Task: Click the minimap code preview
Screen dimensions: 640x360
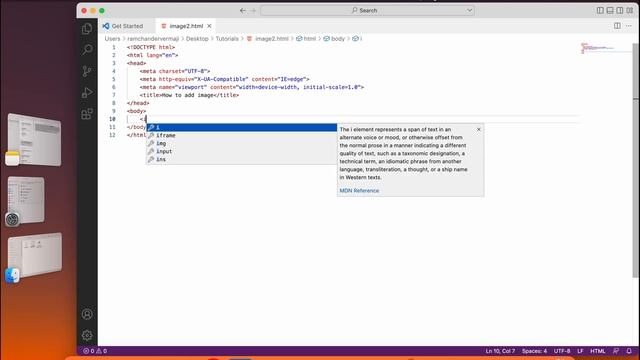Action: coord(605,48)
